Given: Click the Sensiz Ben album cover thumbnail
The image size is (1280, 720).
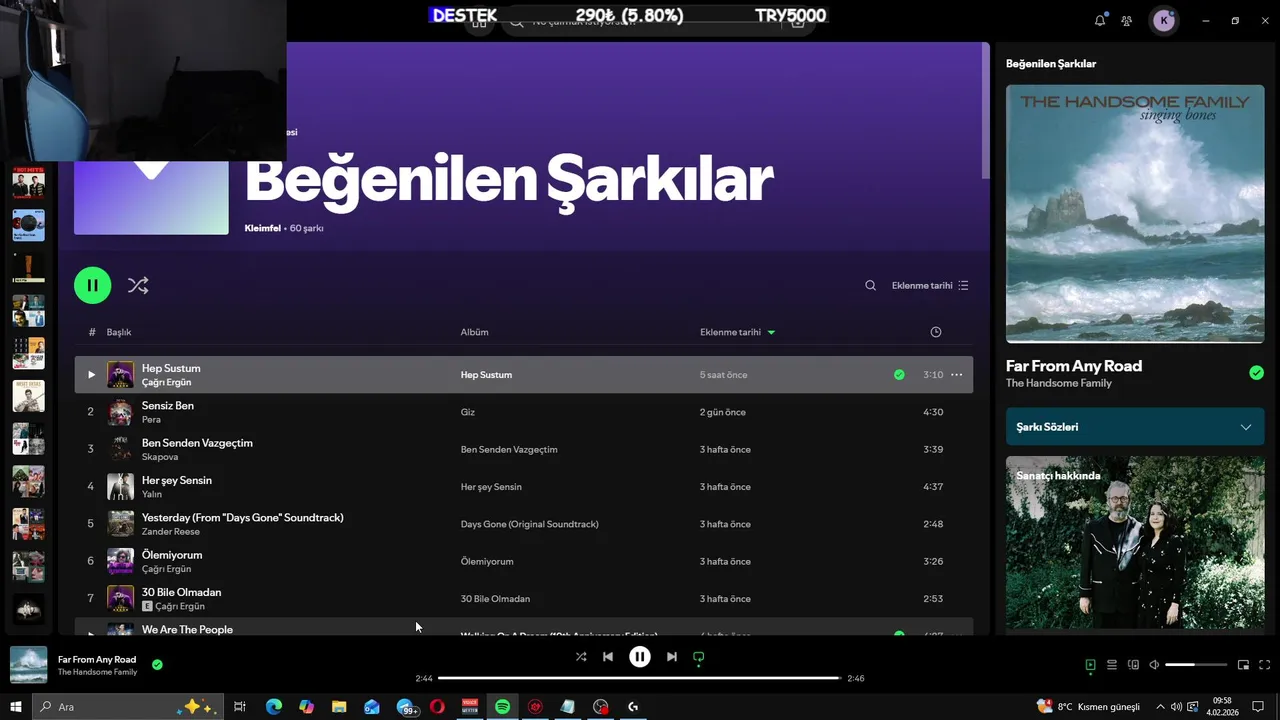Looking at the screenshot, I should pyautogui.click(x=120, y=412).
